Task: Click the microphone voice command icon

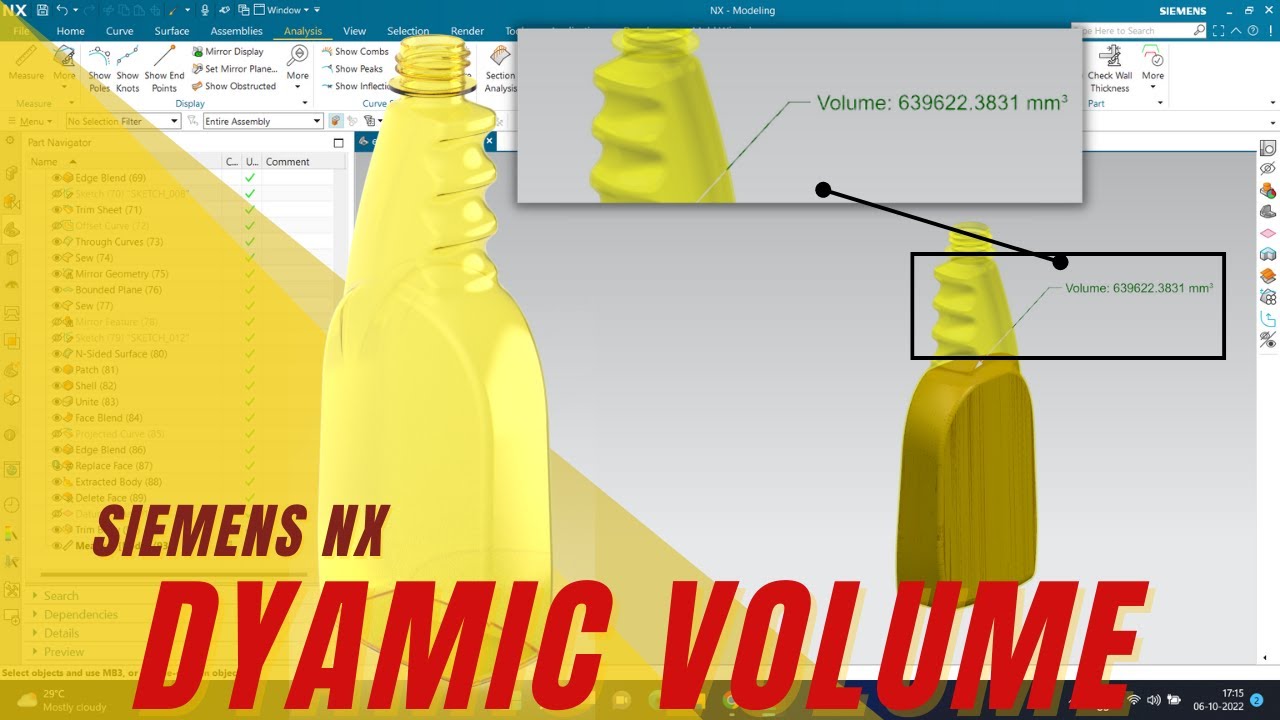Action: [205, 10]
